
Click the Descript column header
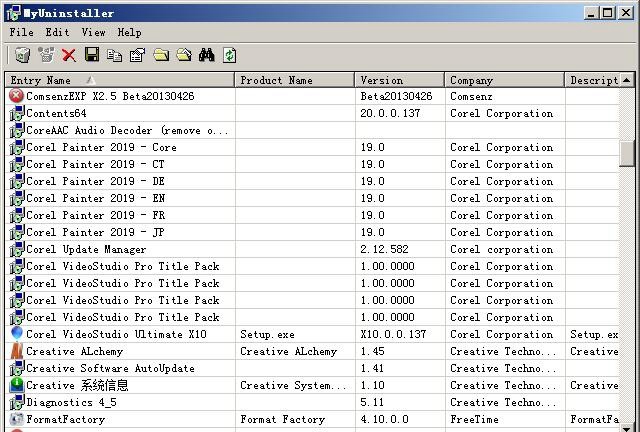click(x=592, y=80)
